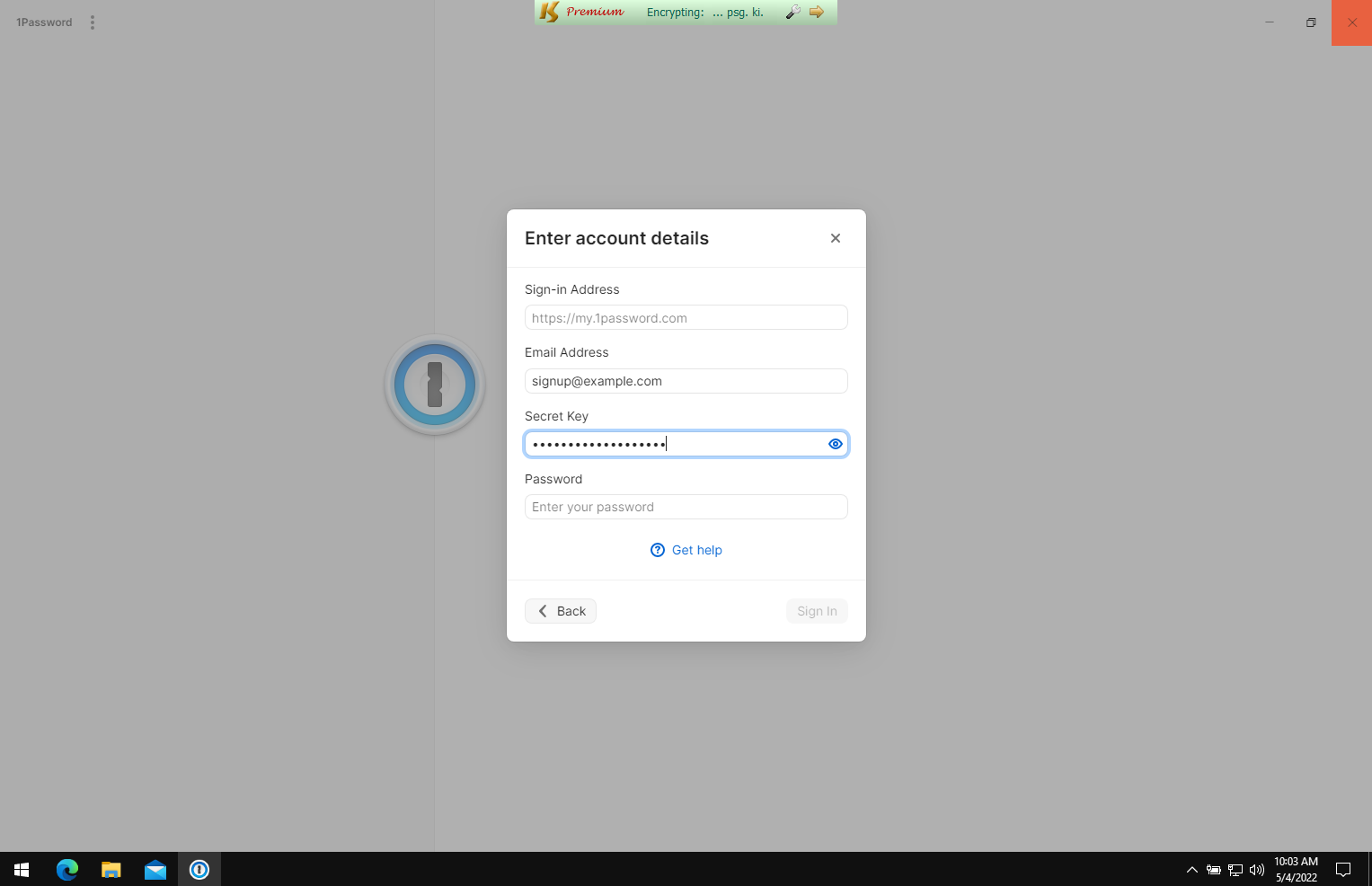Open the 1Password three-dot menu
The height and width of the screenshot is (886, 1372).
click(93, 22)
